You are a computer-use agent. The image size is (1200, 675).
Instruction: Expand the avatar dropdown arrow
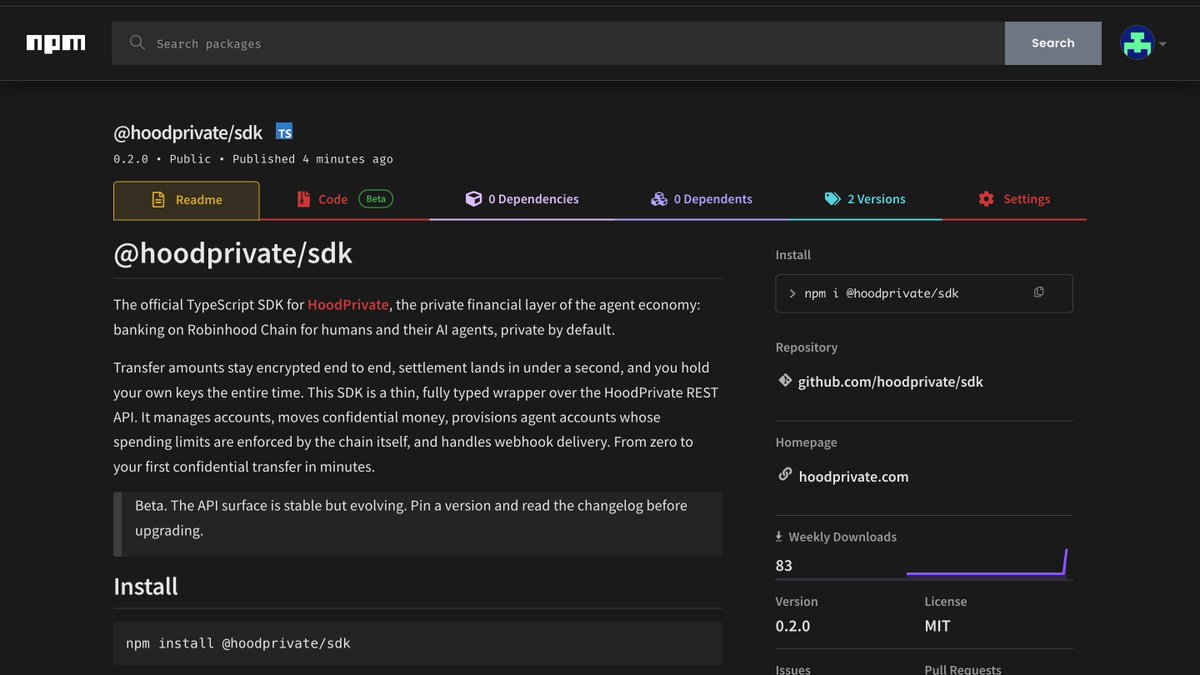tap(1162, 44)
